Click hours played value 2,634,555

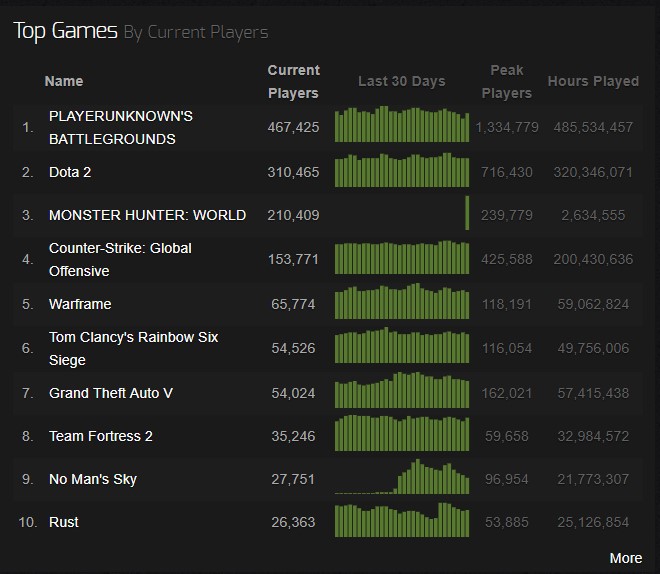(x=593, y=215)
